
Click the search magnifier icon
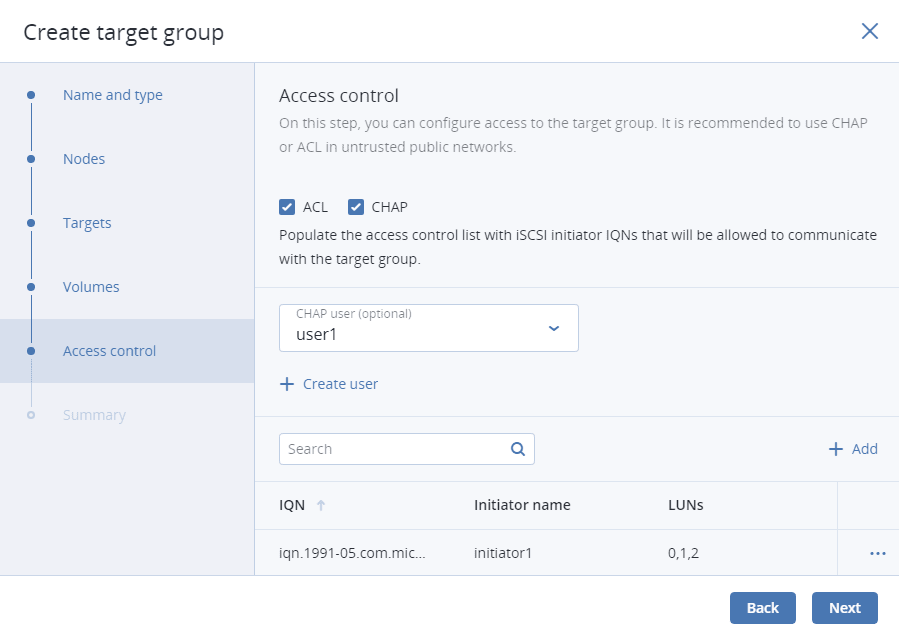[517, 449]
